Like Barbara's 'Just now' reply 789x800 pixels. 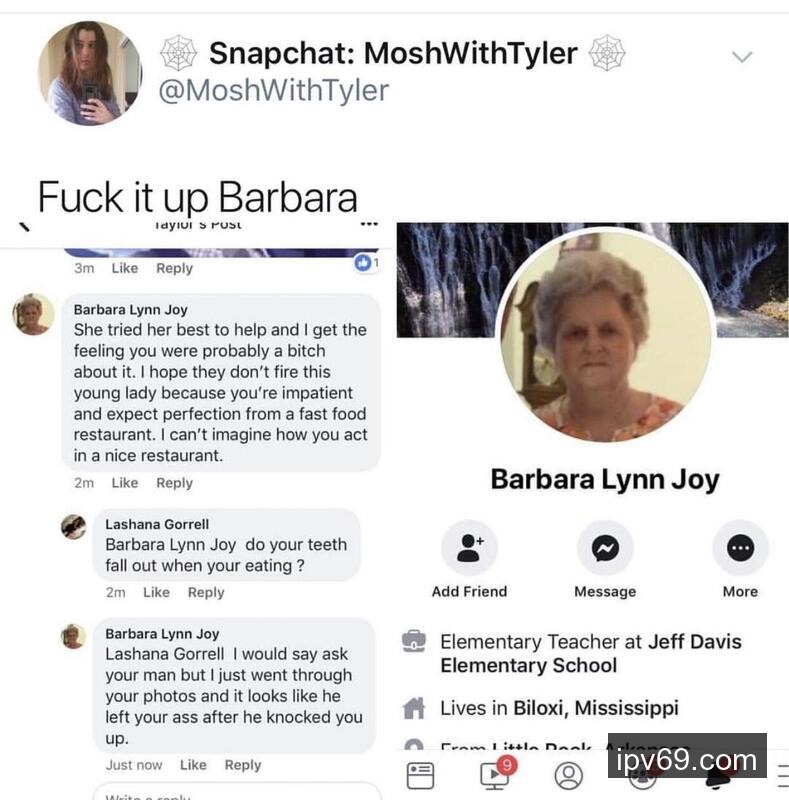point(193,765)
